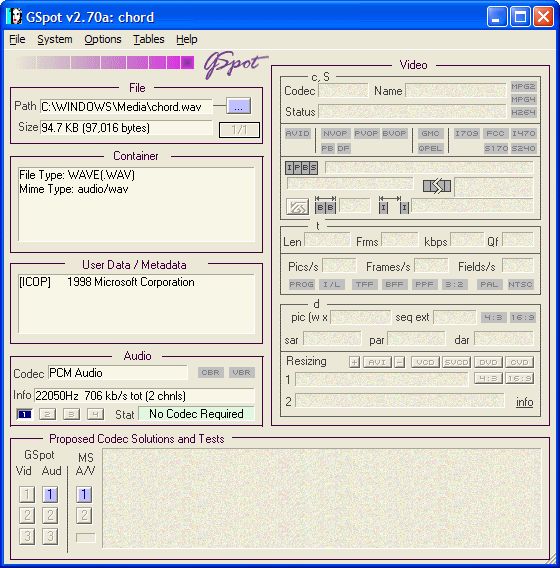Click the MPG4 indicator
The height and width of the screenshot is (568, 560).
click(523, 99)
